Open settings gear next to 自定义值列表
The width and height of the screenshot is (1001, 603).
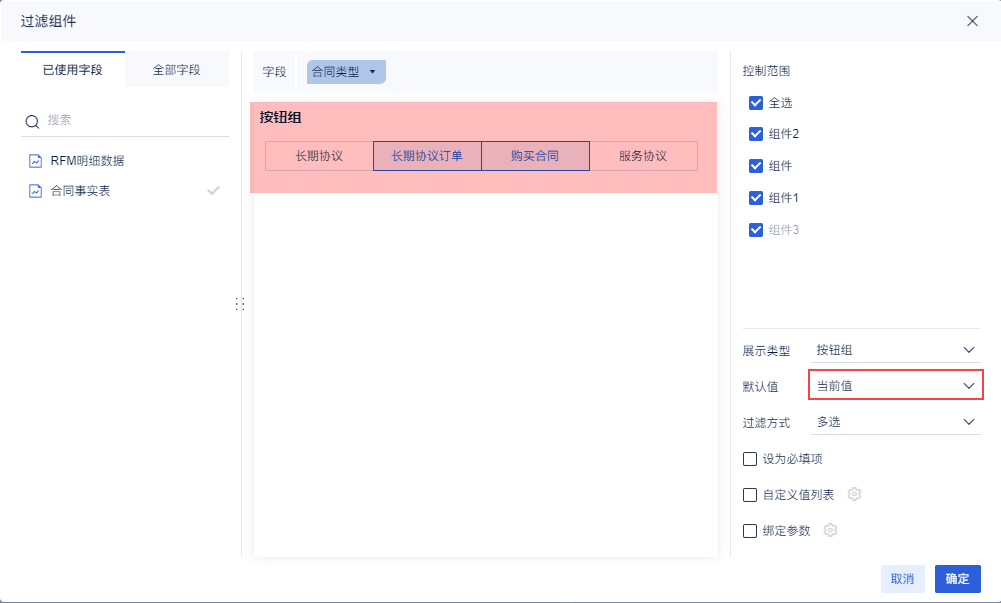(855, 494)
